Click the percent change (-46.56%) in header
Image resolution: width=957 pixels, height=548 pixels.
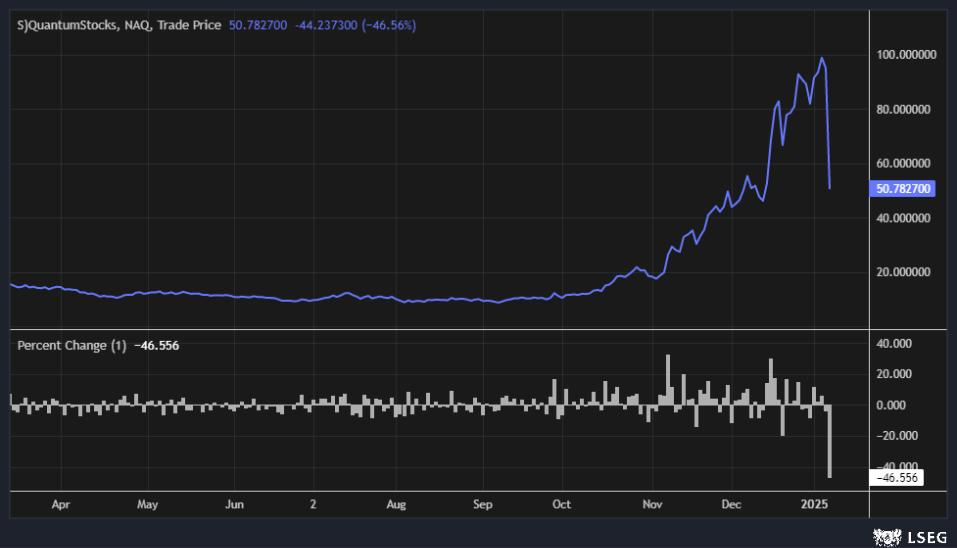pos(389,25)
